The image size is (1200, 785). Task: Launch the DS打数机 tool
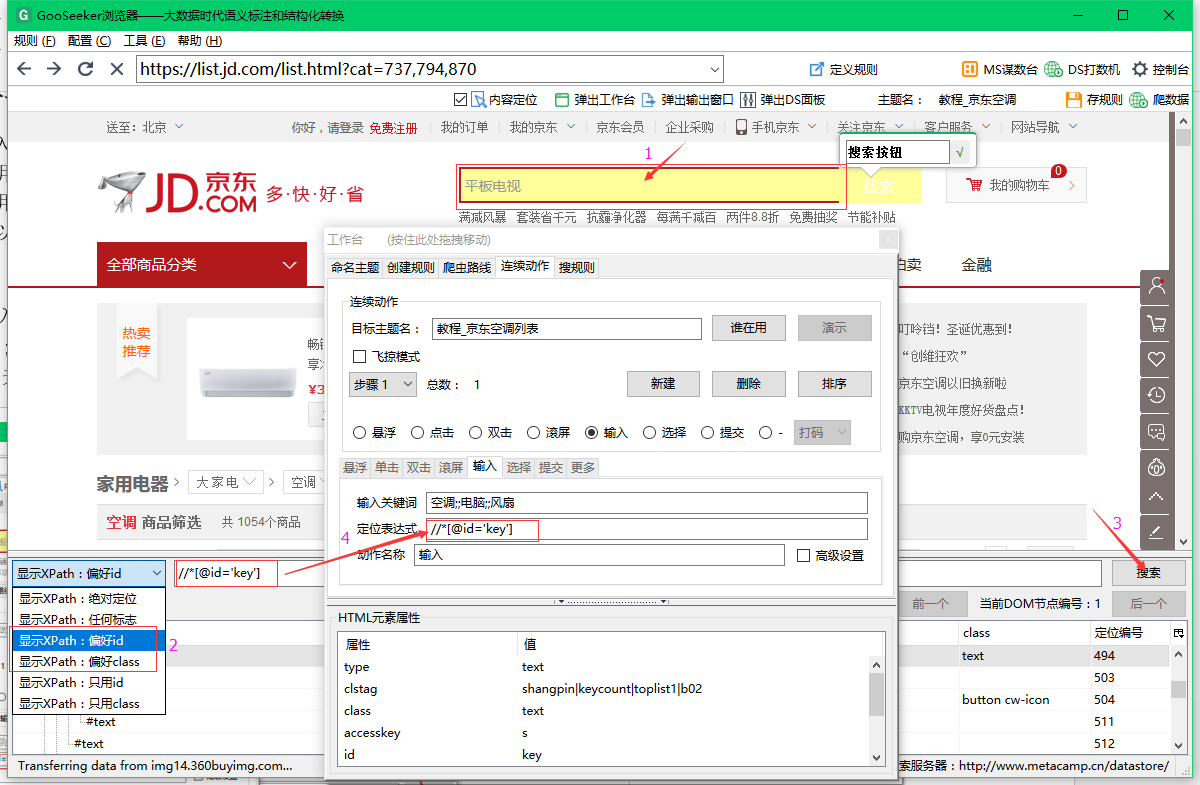(1081, 69)
